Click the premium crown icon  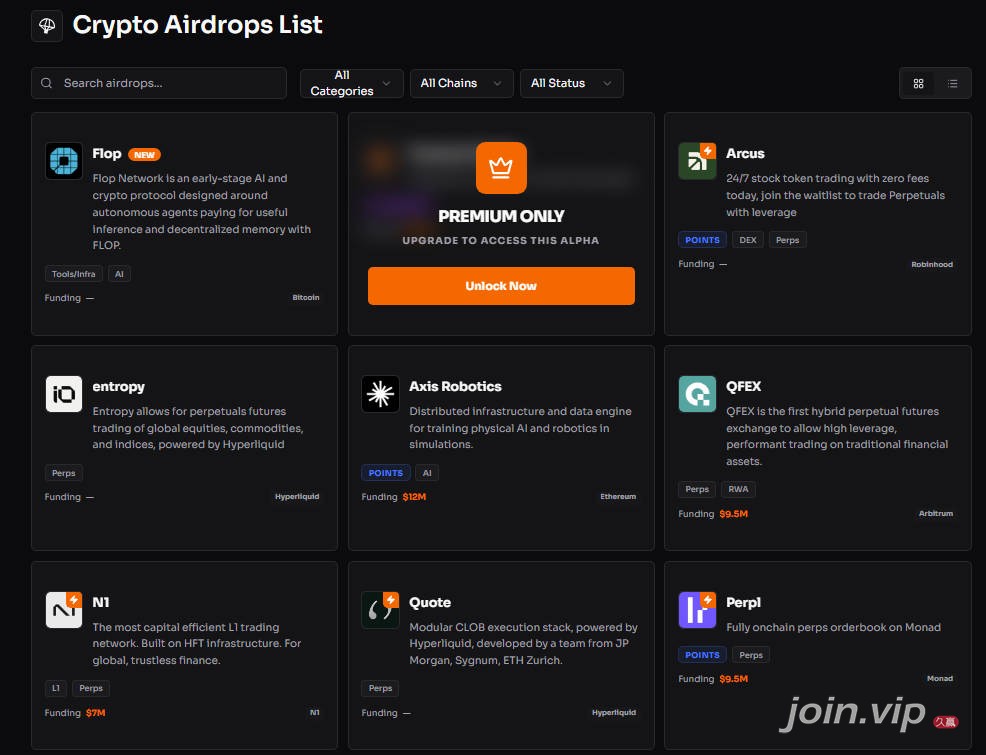click(x=501, y=168)
